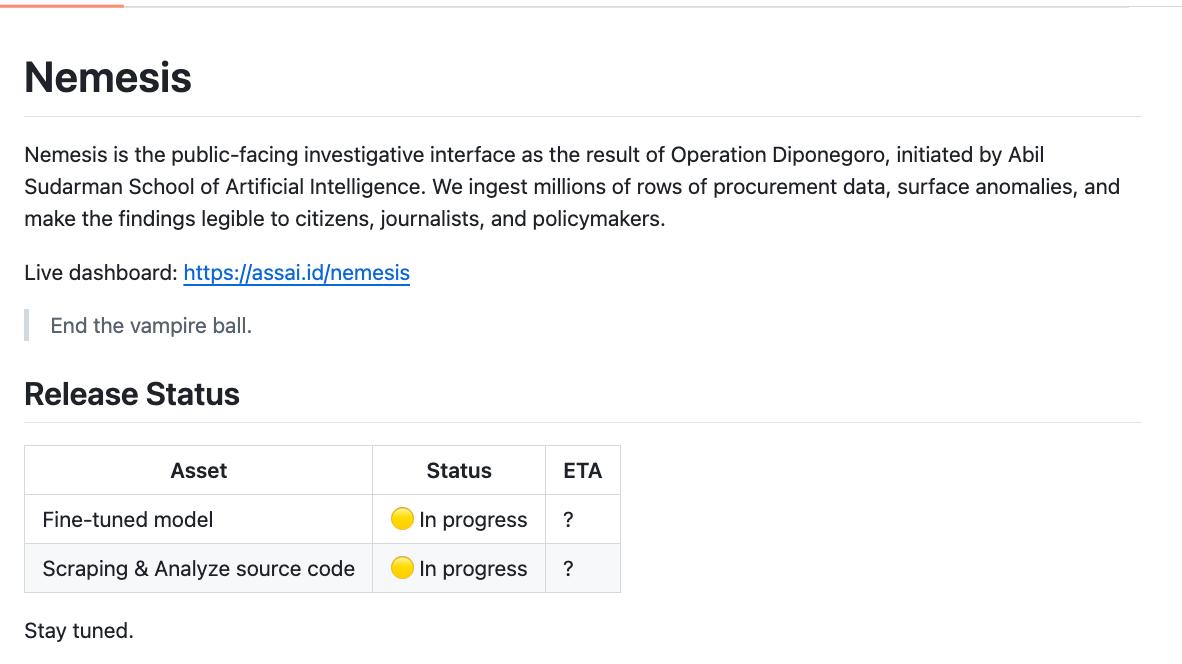
Task: Select the Scraping & Analyze source code cell
Action: pyautogui.click(x=198, y=569)
